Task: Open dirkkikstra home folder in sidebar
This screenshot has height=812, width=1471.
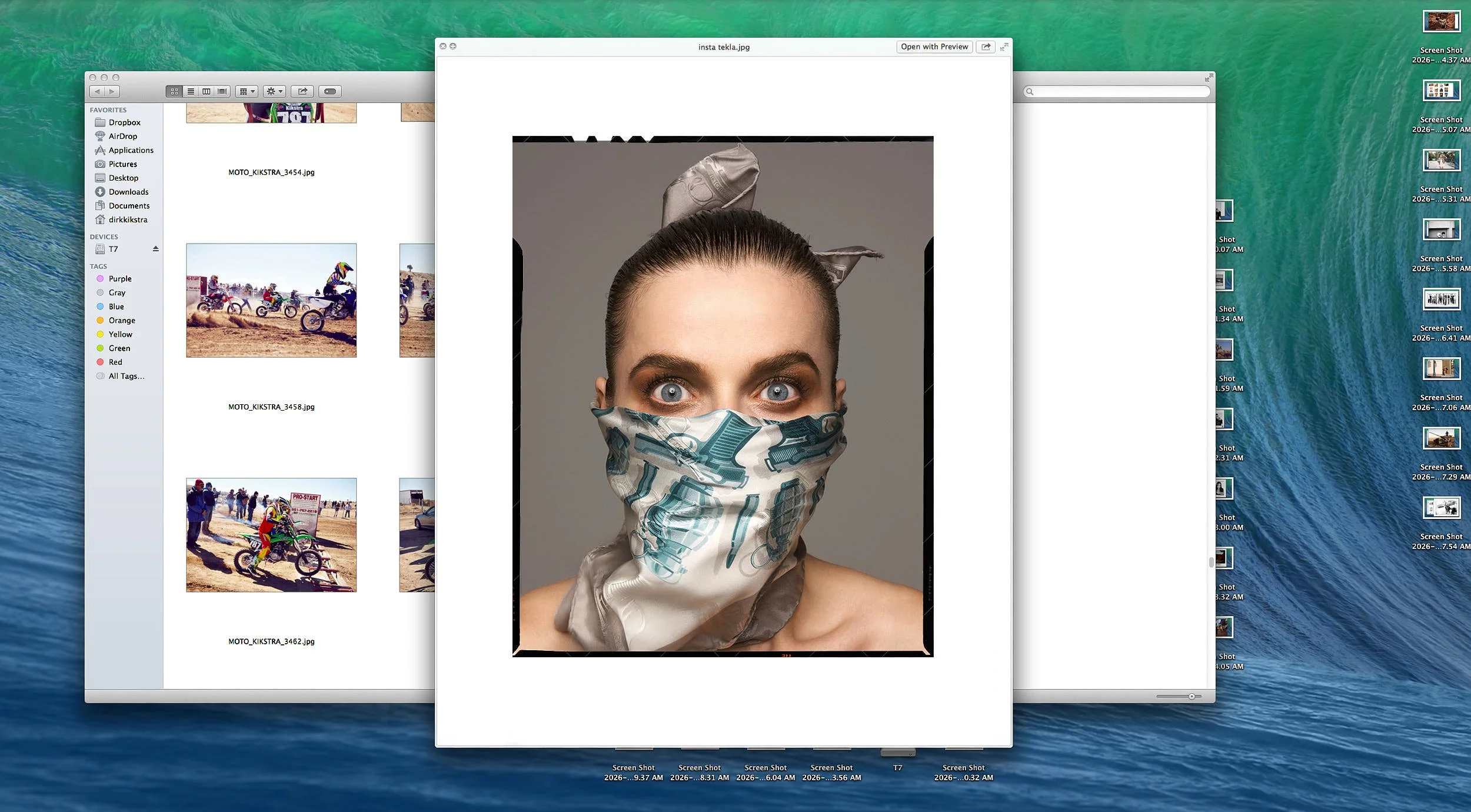Action: (x=124, y=219)
